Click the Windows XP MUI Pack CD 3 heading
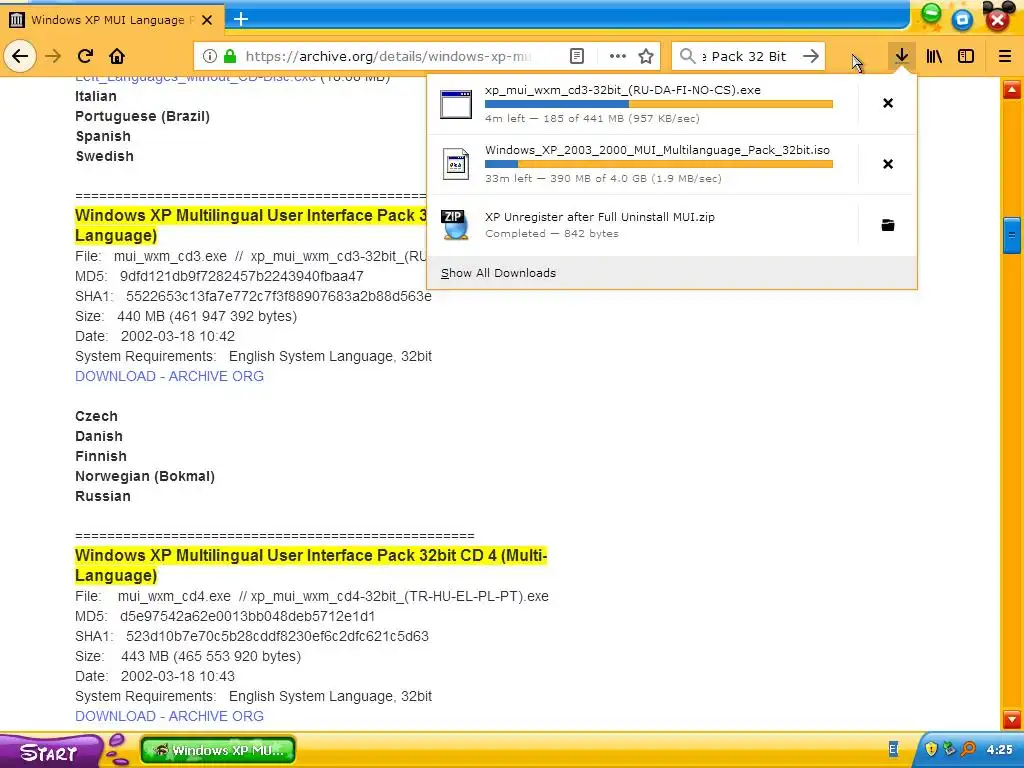Screen dimensions: 1024x768 pyautogui.click(x=251, y=225)
